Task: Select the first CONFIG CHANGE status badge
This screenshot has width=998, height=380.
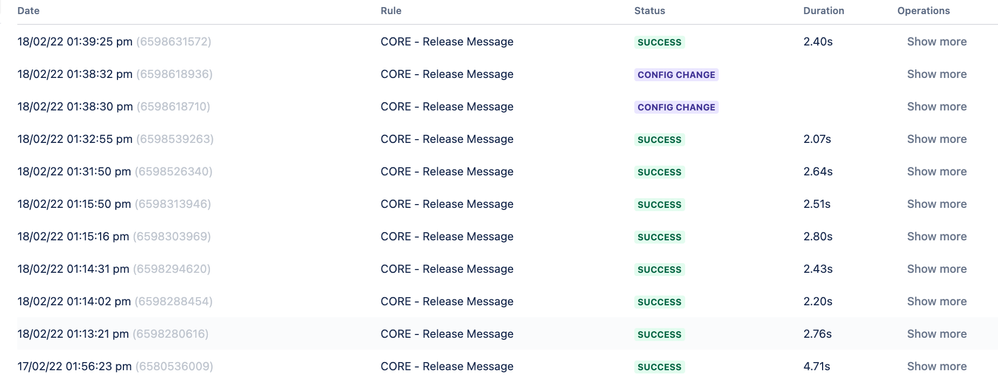Action: 676,74
